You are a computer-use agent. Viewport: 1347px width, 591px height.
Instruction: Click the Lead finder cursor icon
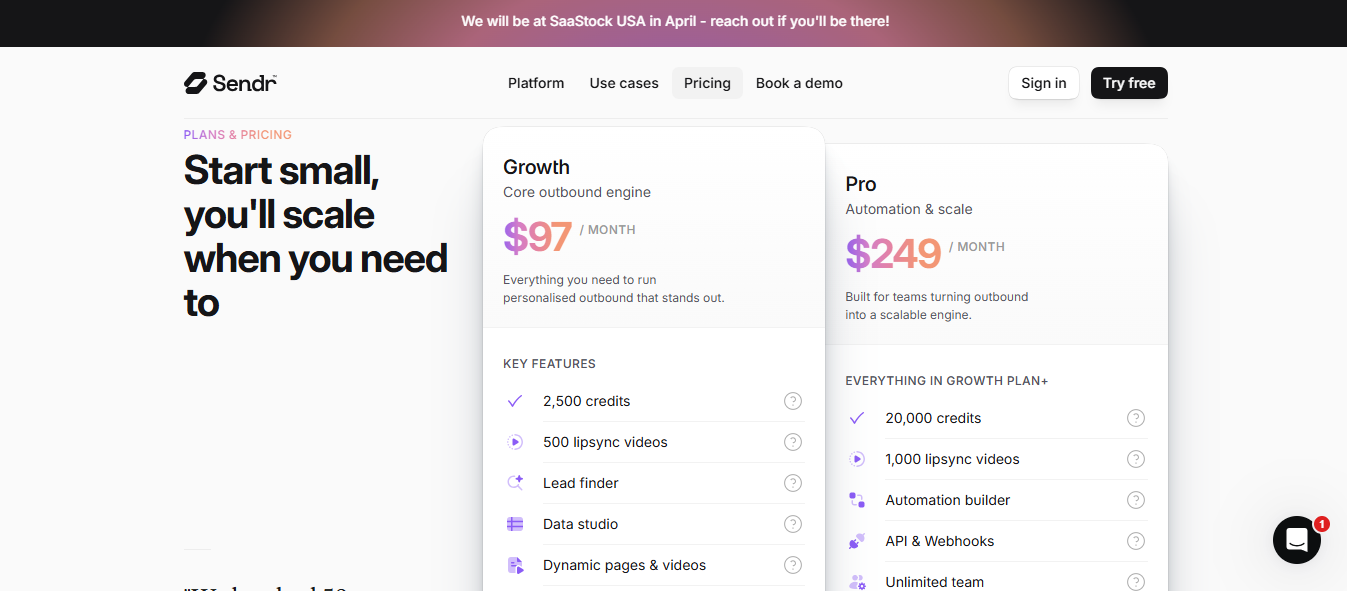tap(515, 482)
